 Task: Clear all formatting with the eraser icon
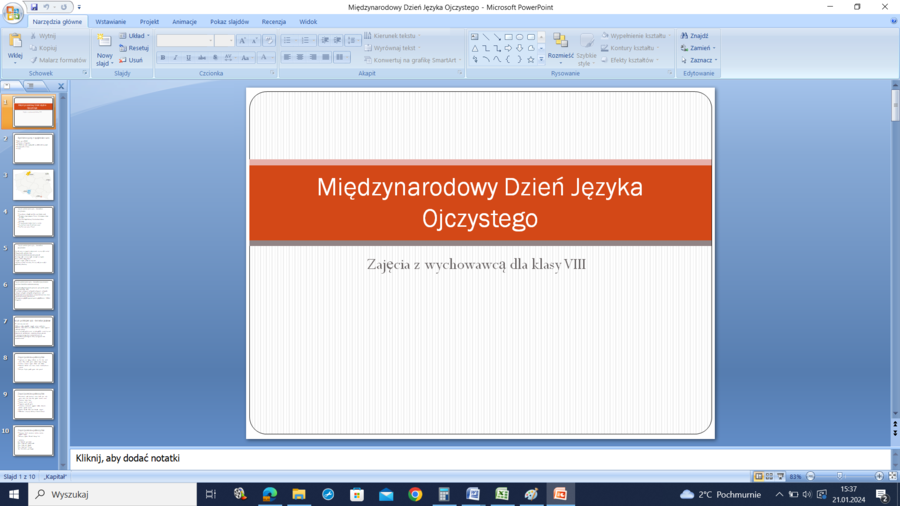click(269, 41)
